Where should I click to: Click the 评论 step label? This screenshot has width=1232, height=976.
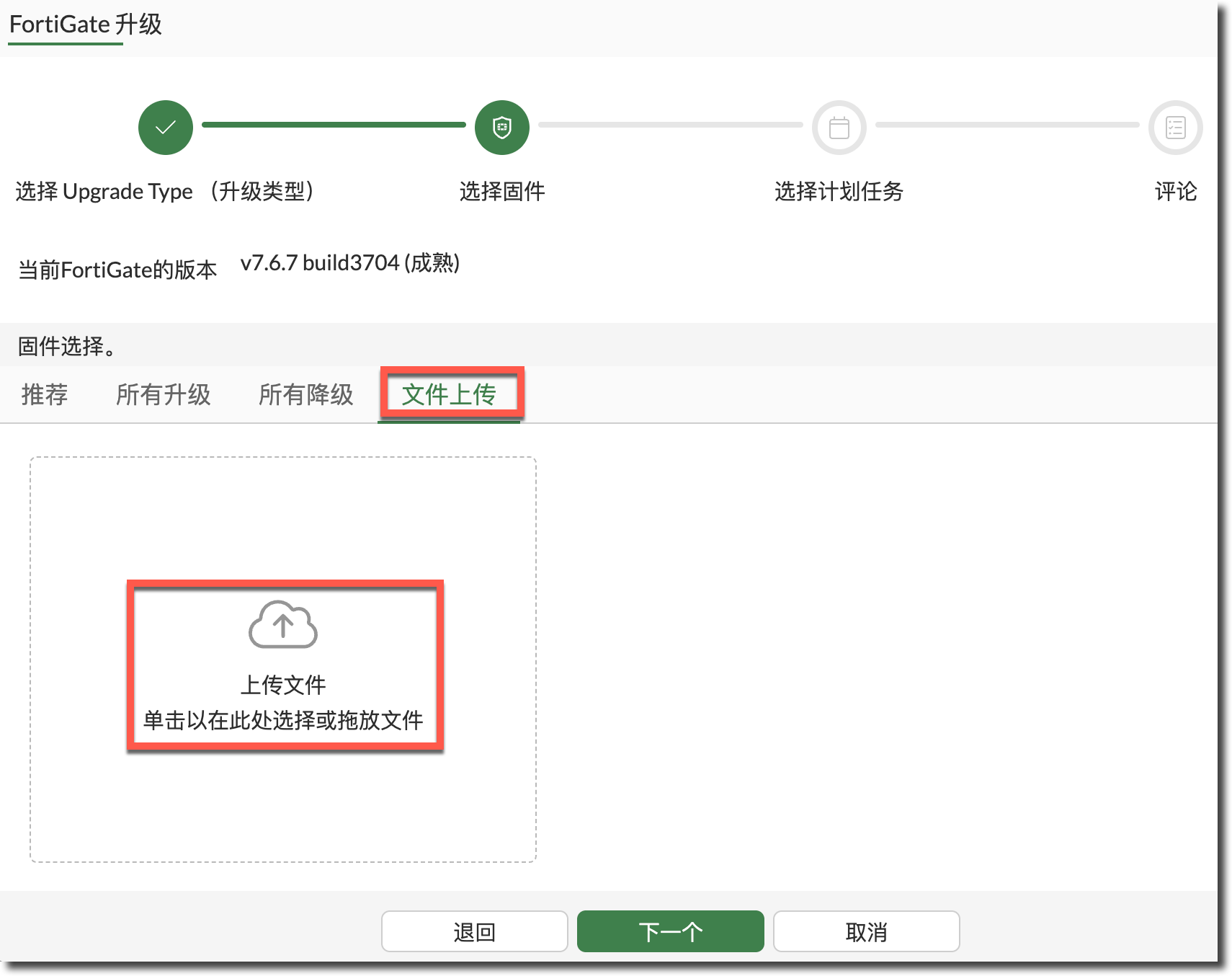1176,191
